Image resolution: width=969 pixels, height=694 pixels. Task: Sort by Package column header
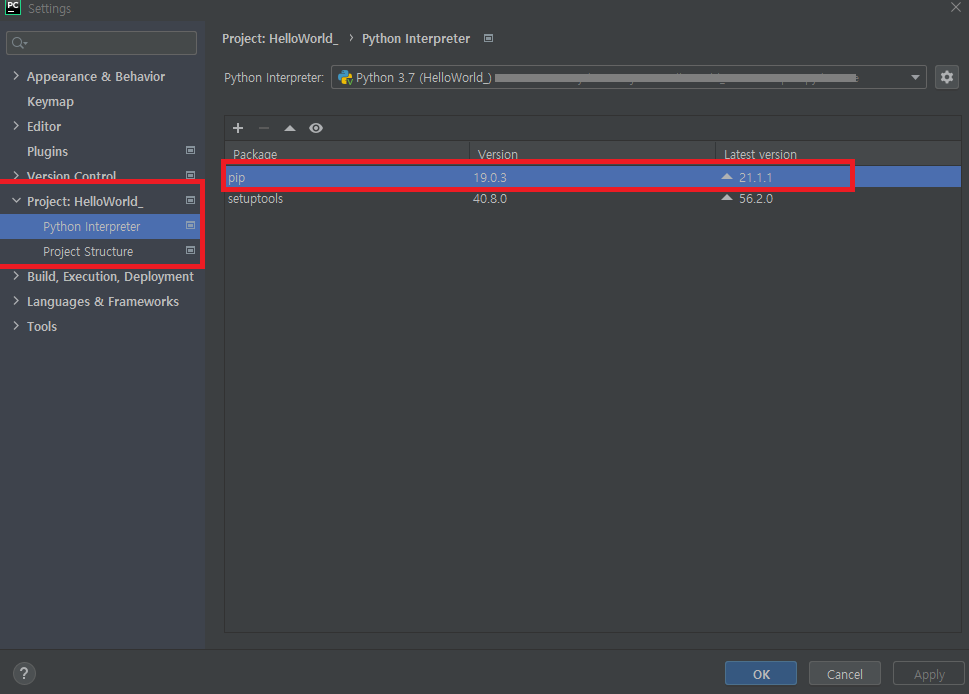347,153
